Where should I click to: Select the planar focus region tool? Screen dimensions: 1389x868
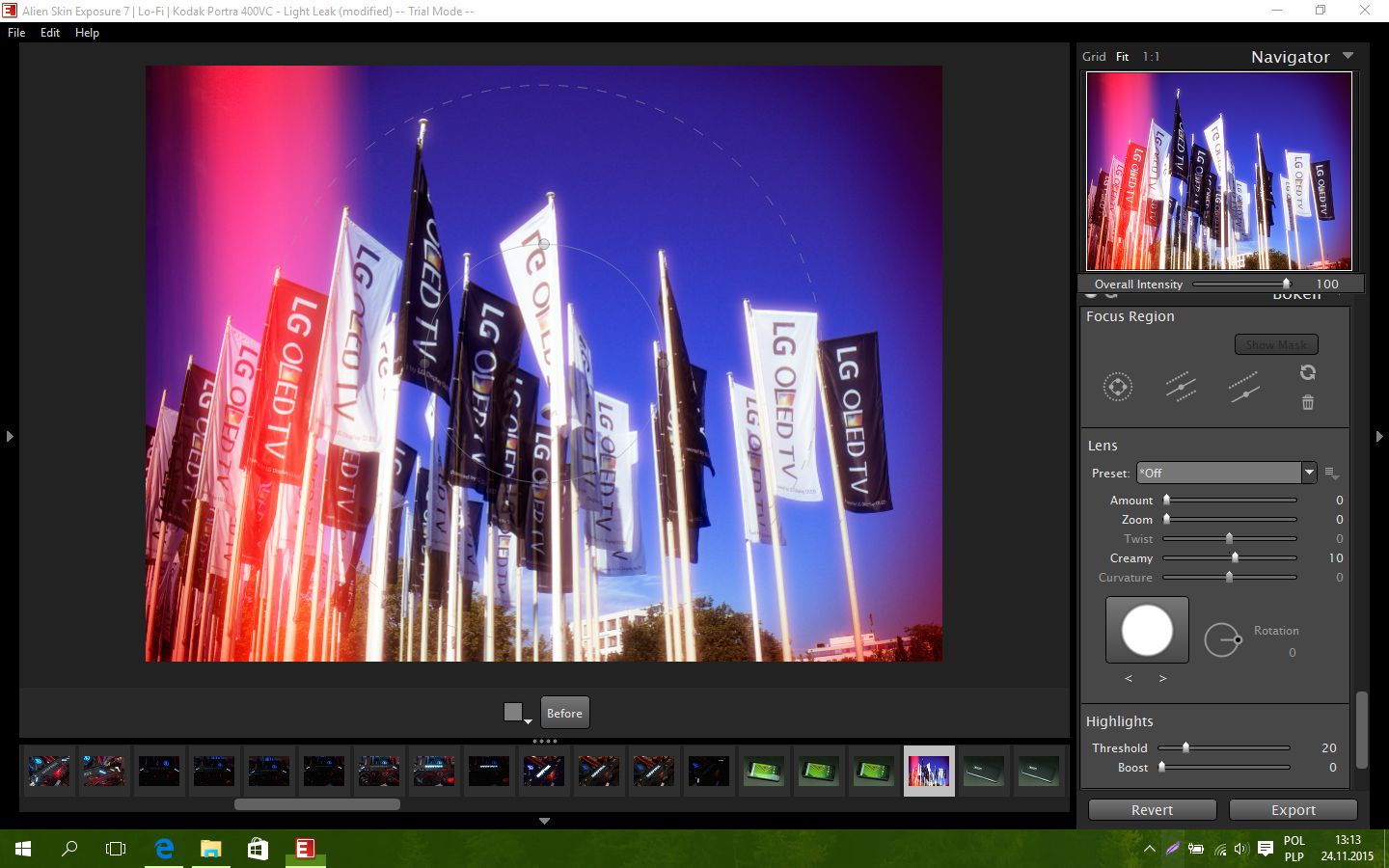point(1181,387)
